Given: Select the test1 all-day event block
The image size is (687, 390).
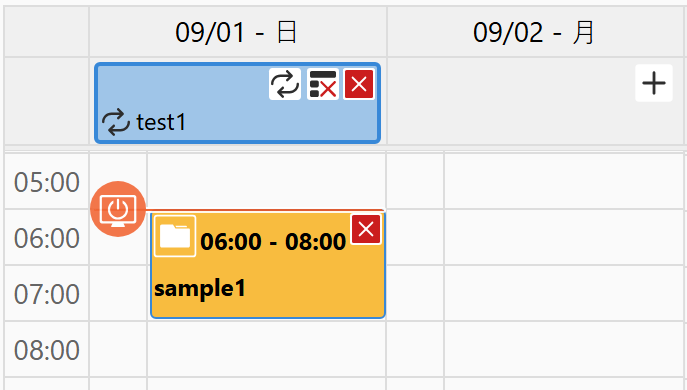Looking at the screenshot, I should 237,103.
